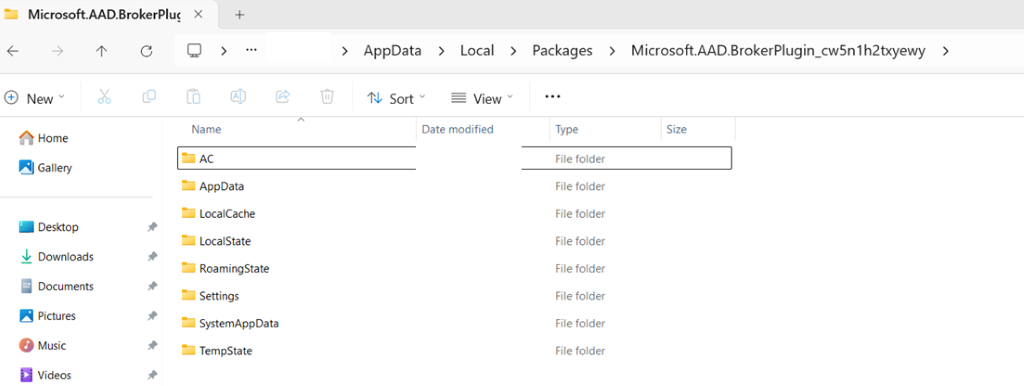The width and height of the screenshot is (1024, 386).
Task: Click the Back navigation arrow
Action: pos(13,51)
